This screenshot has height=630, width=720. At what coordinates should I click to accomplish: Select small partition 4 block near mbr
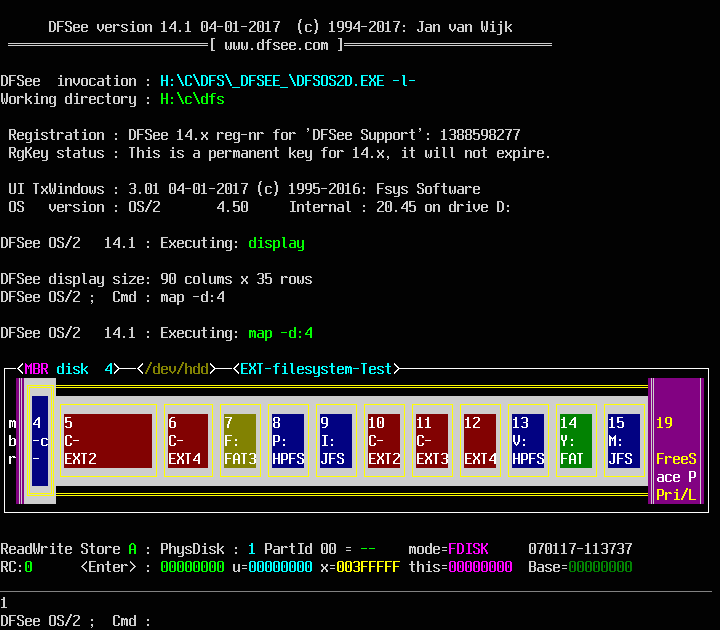click(x=40, y=441)
